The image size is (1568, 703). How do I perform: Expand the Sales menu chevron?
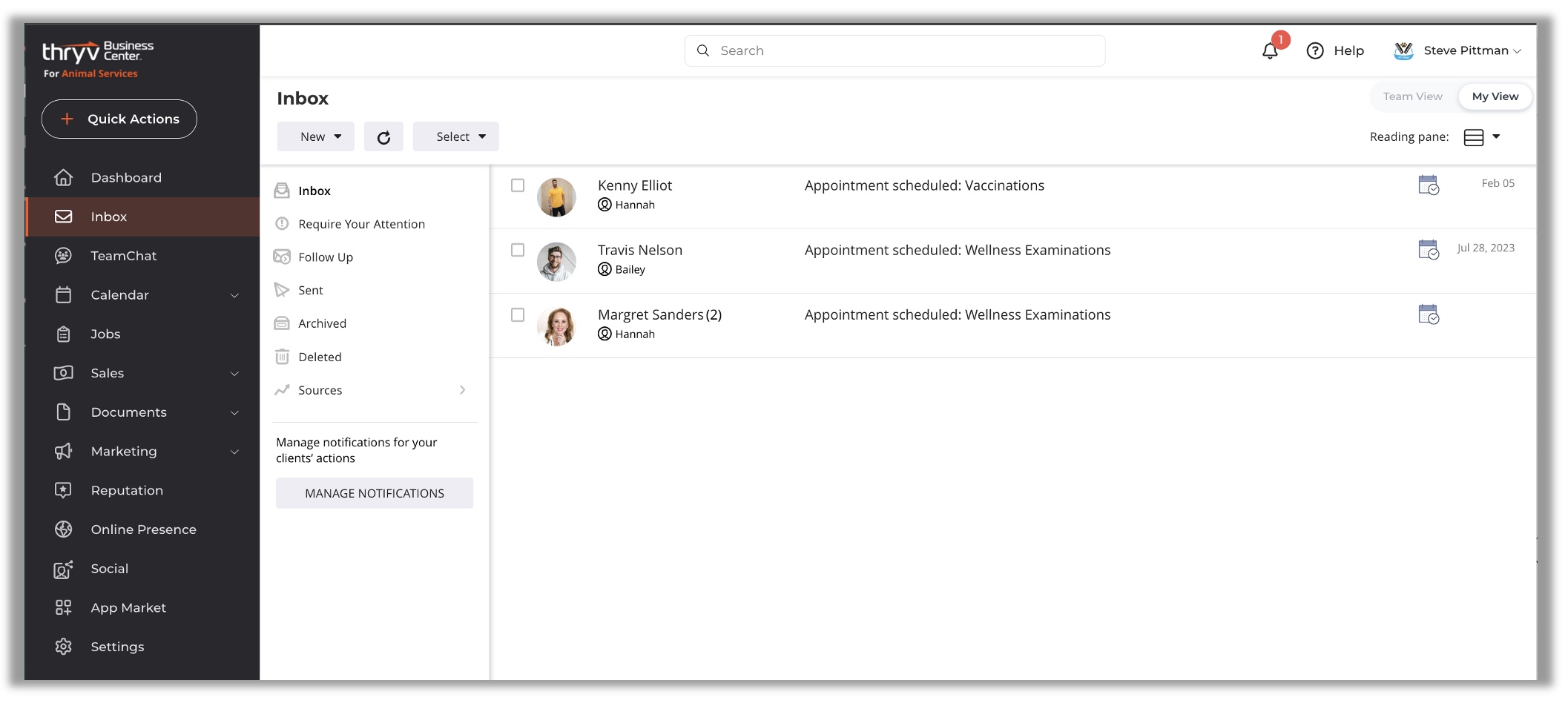click(234, 373)
